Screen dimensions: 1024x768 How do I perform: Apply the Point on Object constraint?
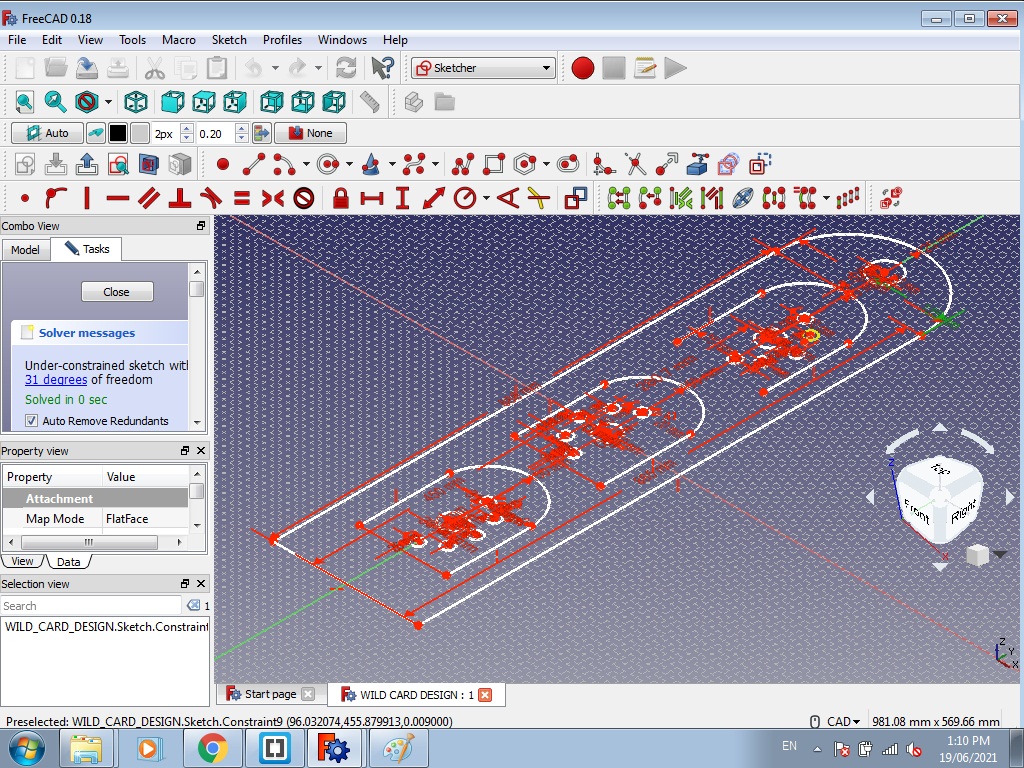point(56,198)
